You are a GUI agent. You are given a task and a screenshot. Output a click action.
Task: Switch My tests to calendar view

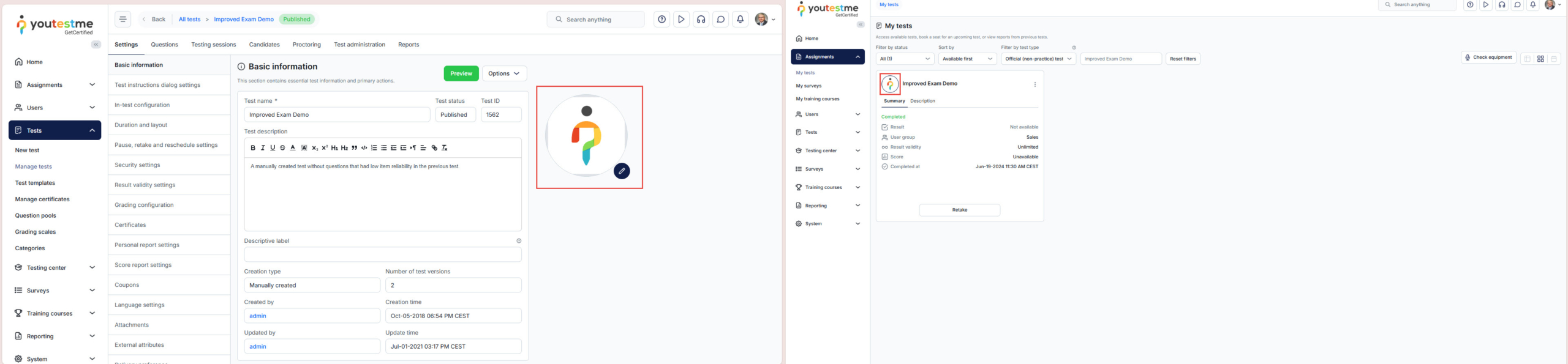(1554, 59)
